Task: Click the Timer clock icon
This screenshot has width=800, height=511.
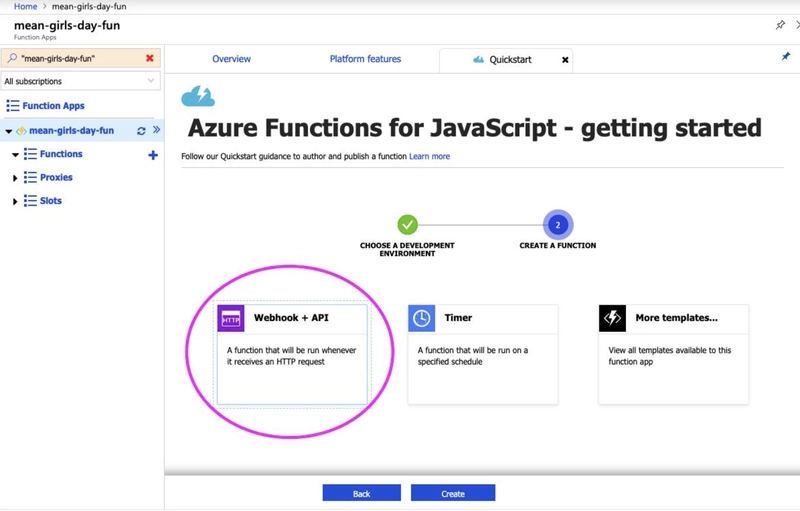Action: [x=421, y=318]
